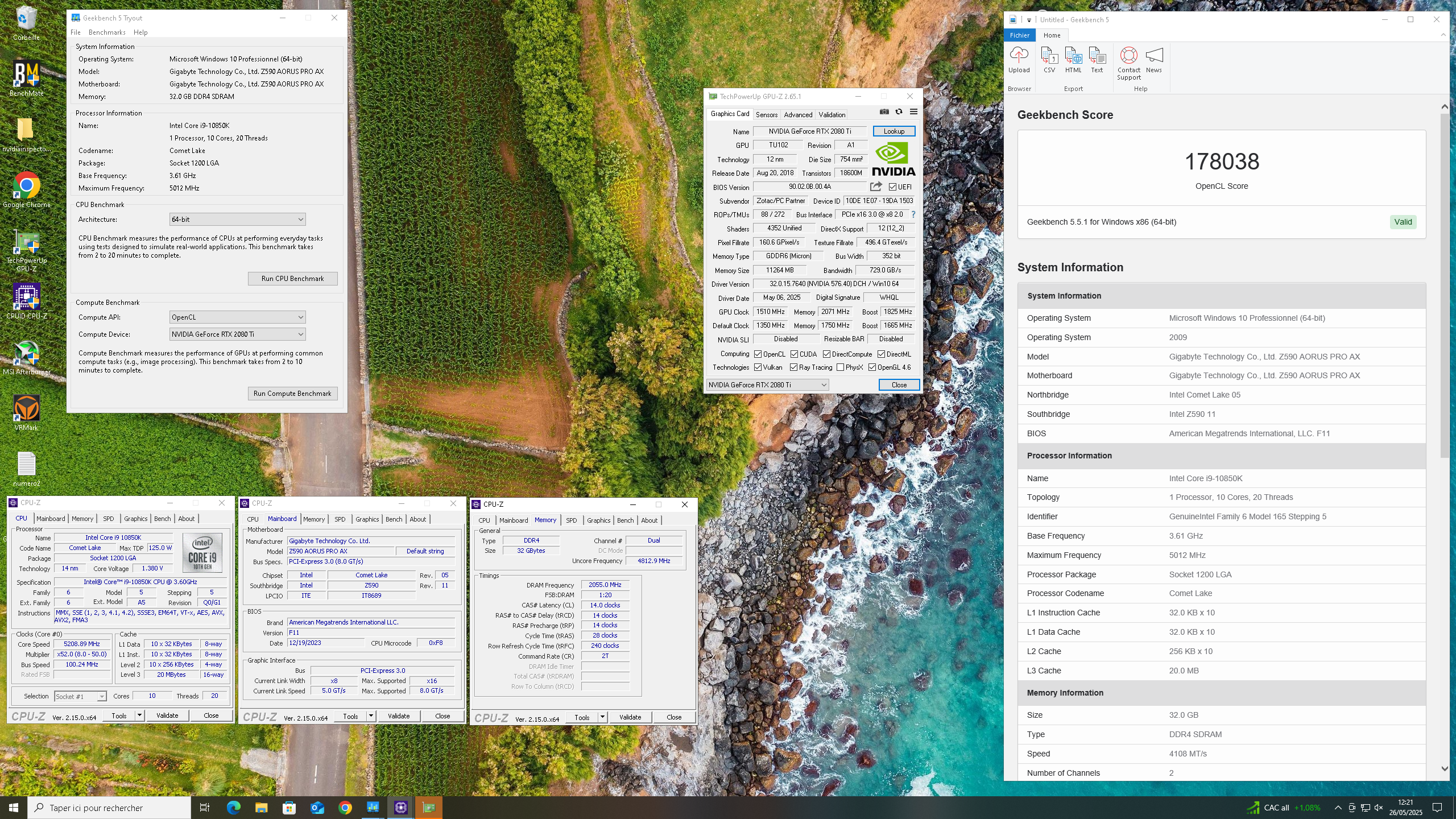Export results as CSV

coord(1049,60)
